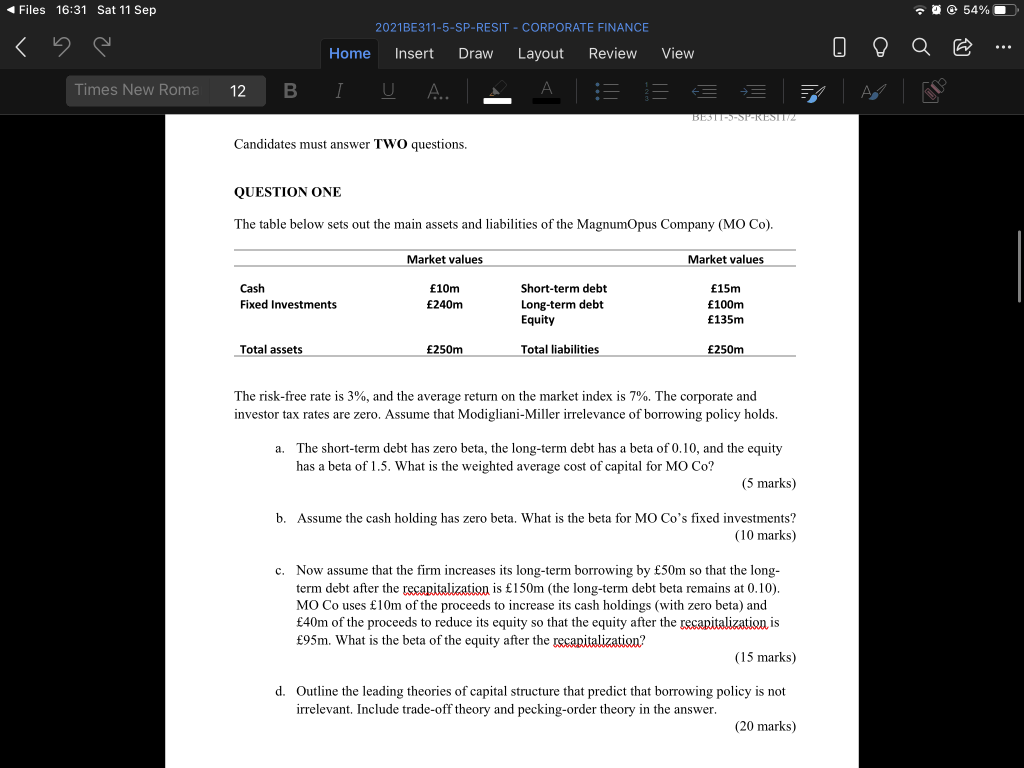Screen dimensions: 1024x768
Task: Toggle bold formatting
Action: (290, 89)
